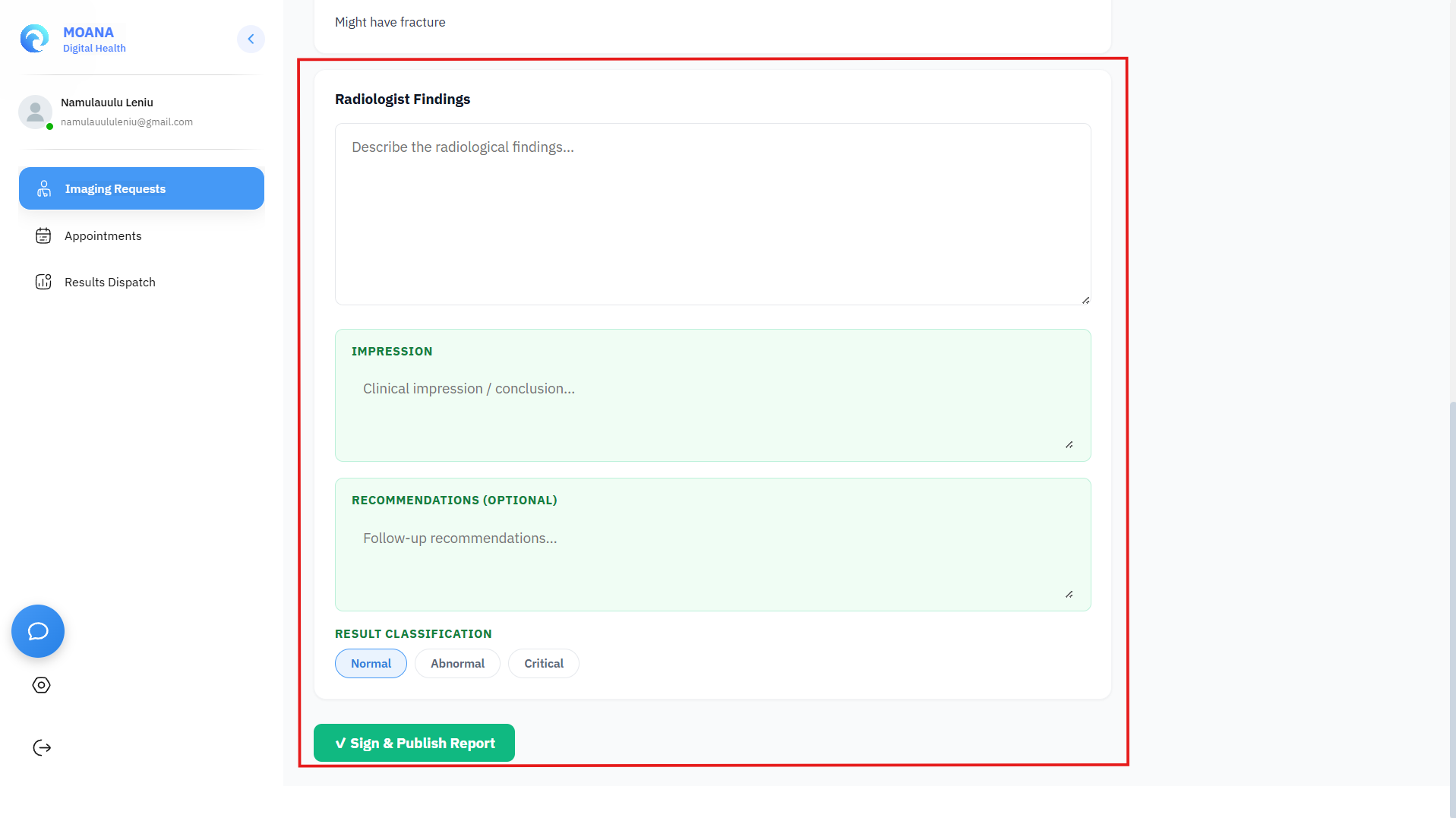The height and width of the screenshot is (818, 1456).
Task: Open the user profile avatar
Action: coord(35,112)
